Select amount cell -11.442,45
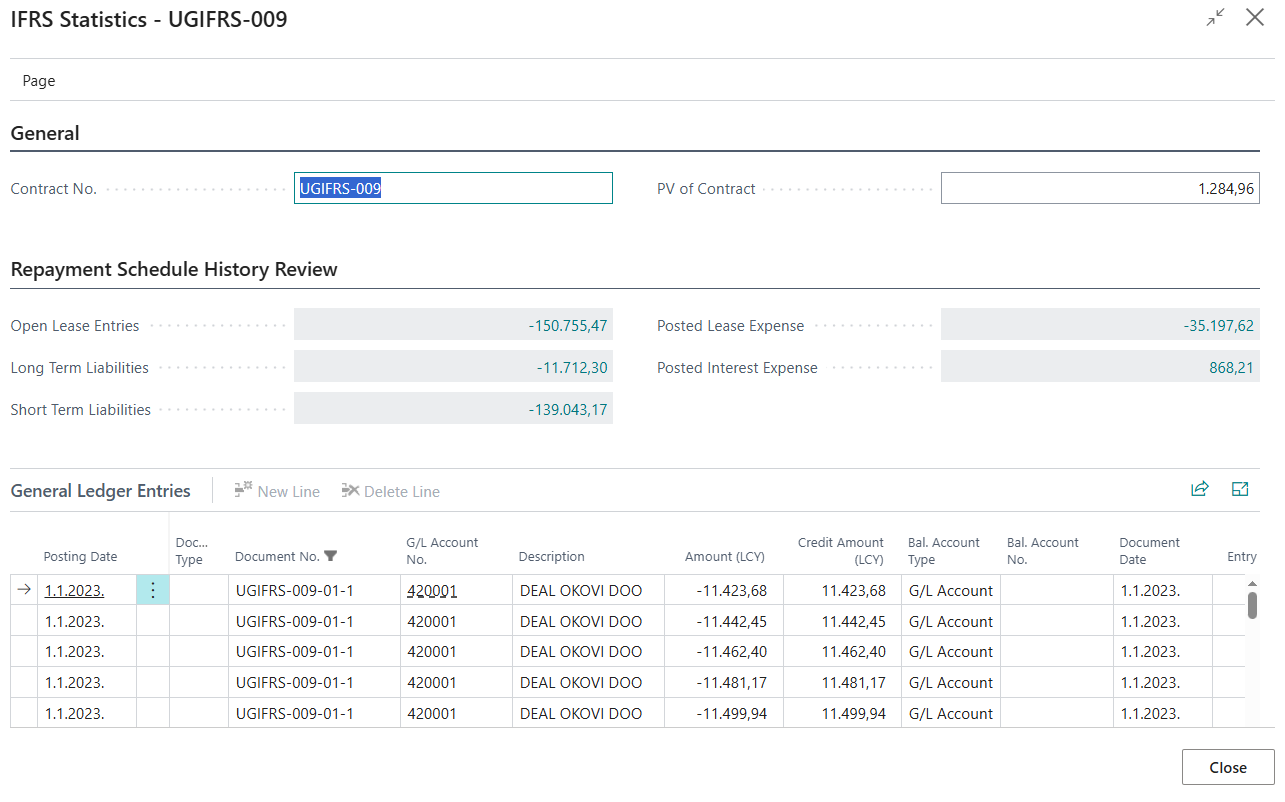This screenshot has width=1285, height=802. [724, 621]
